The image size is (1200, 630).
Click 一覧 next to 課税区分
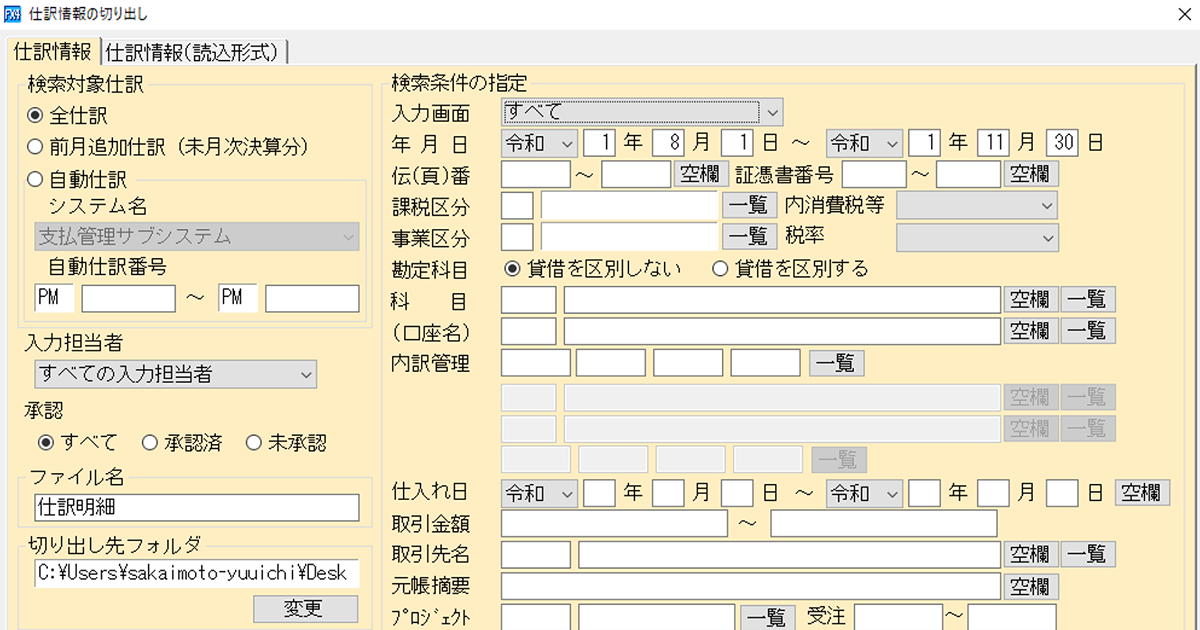coord(750,205)
